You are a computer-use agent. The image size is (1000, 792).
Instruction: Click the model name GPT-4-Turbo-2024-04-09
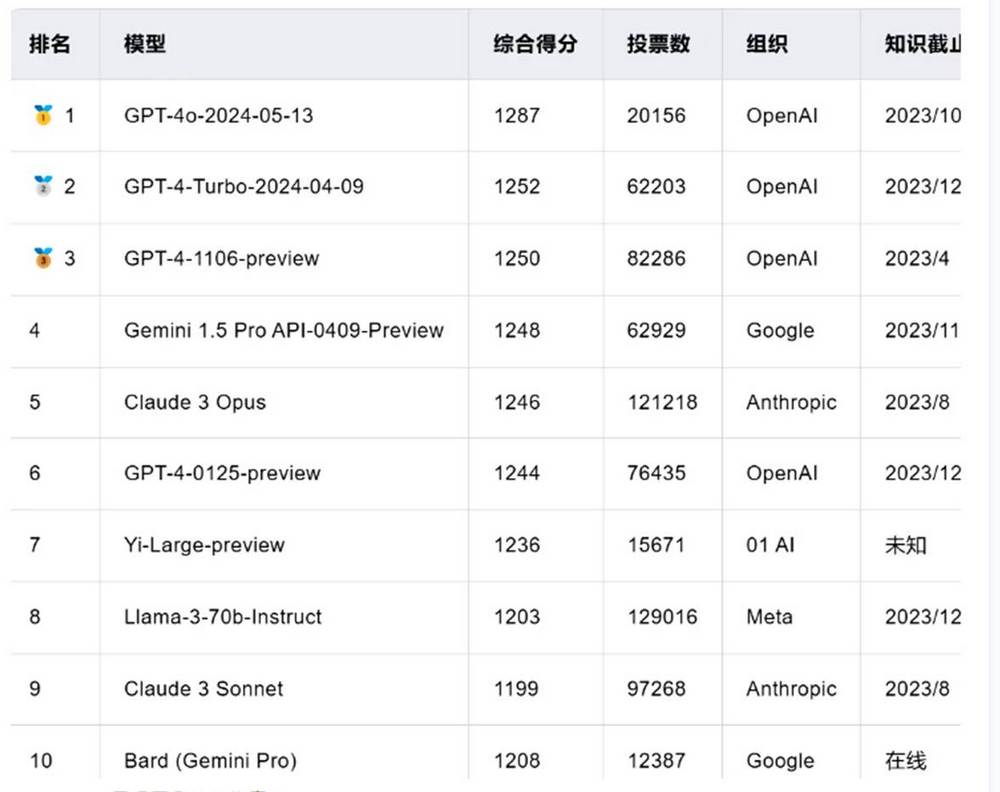point(244,186)
